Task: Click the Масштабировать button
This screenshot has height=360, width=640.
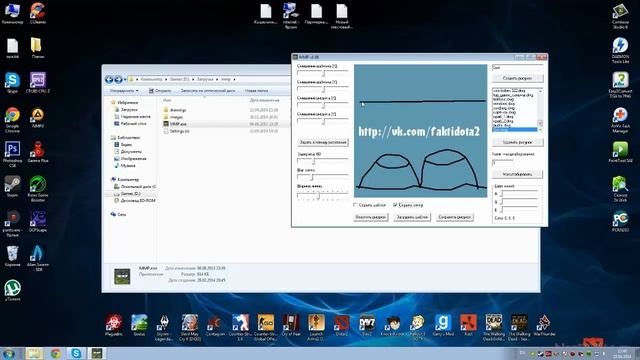Action: (518, 174)
